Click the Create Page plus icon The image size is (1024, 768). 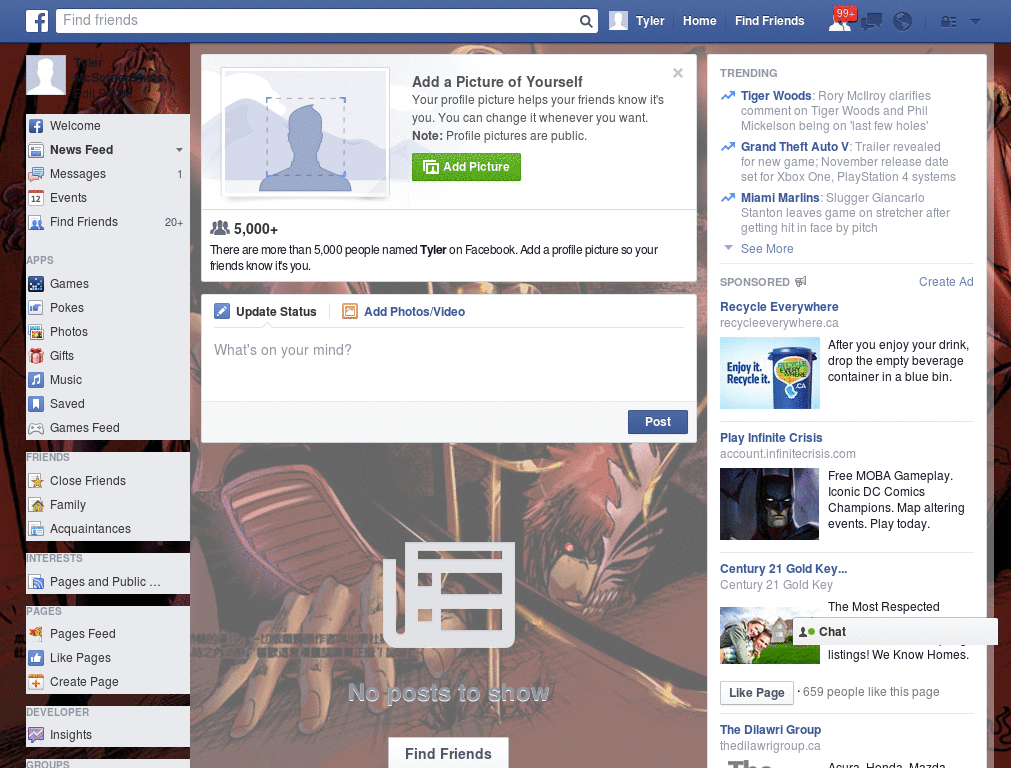(x=36, y=682)
